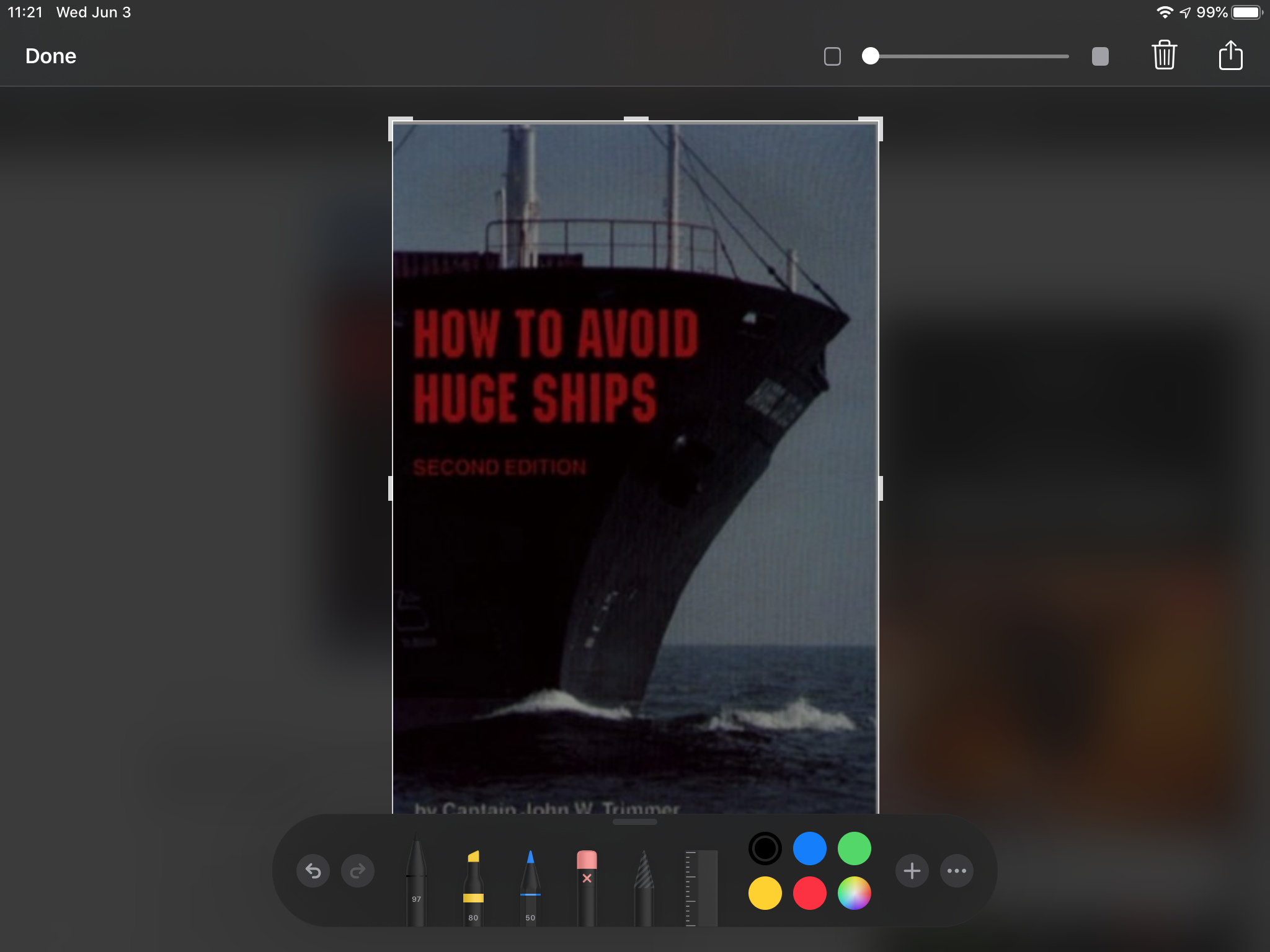The height and width of the screenshot is (952, 1270).
Task: Undo the last markup stroke
Action: [313, 871]
